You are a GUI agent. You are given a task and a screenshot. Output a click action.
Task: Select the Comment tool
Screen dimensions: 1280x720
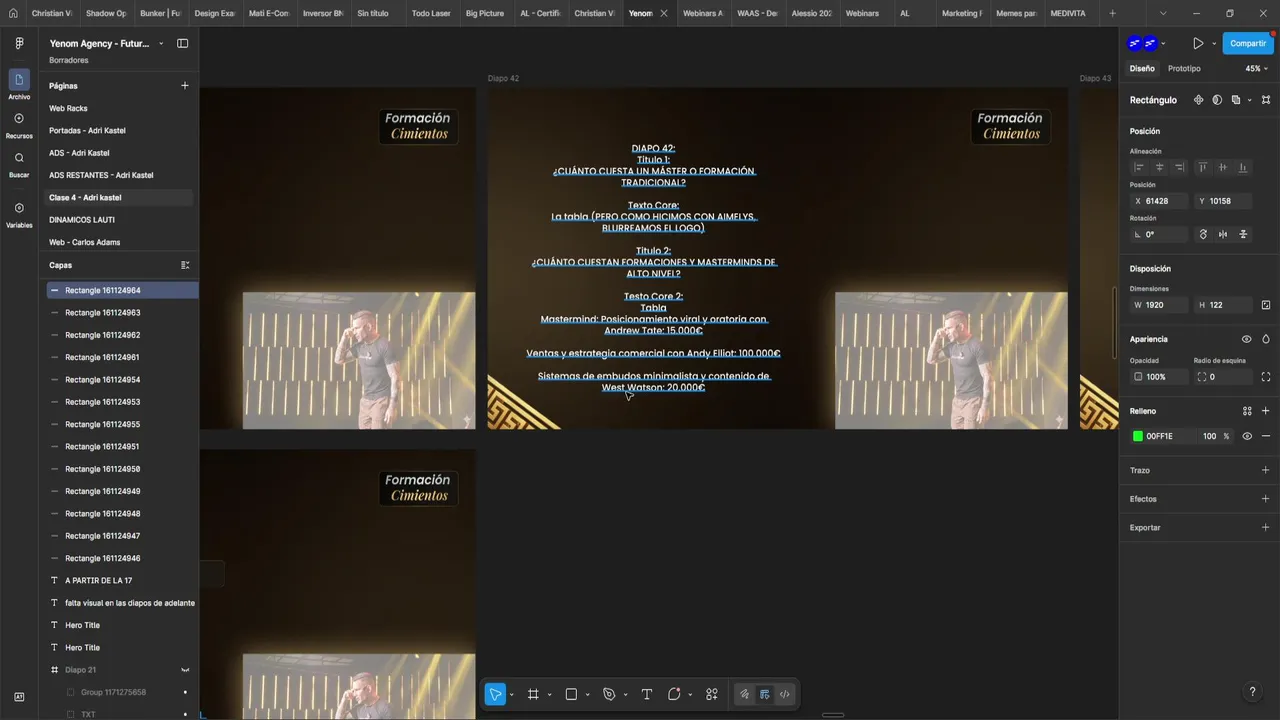coord(674,694)
